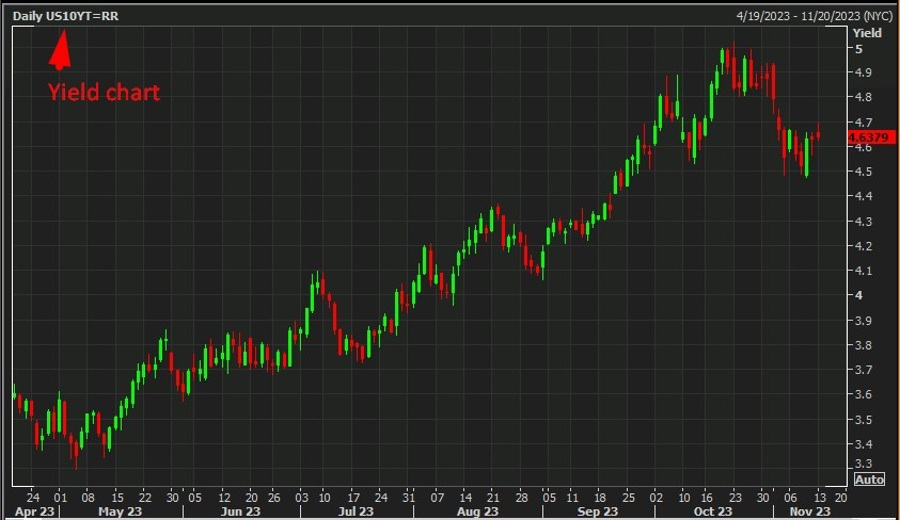Click the red 4.6379 current yield tag
The height and width of the screenshot is (520, 900).
tap(865, 136)
